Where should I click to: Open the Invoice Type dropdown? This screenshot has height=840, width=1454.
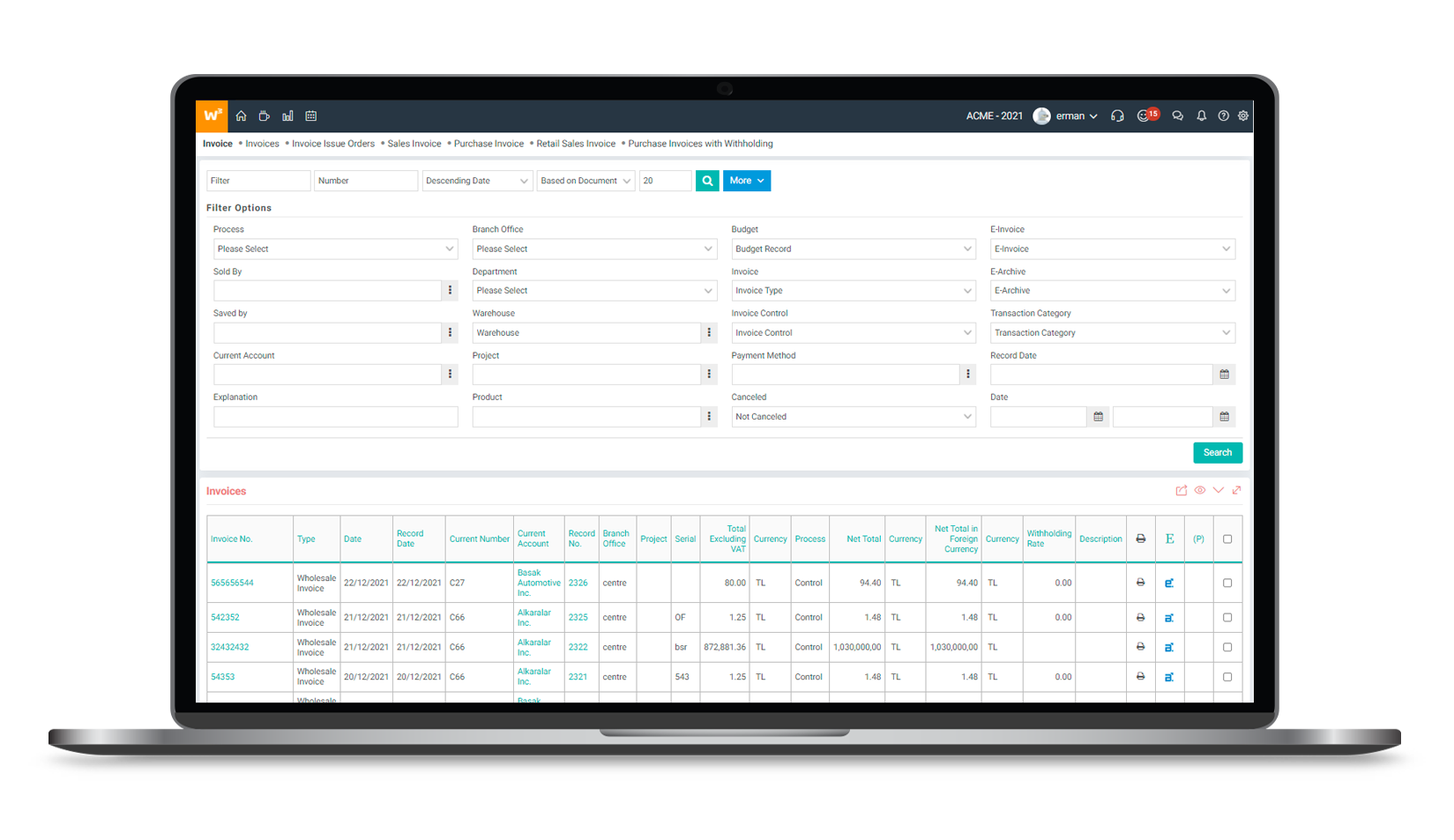(853, 291)
